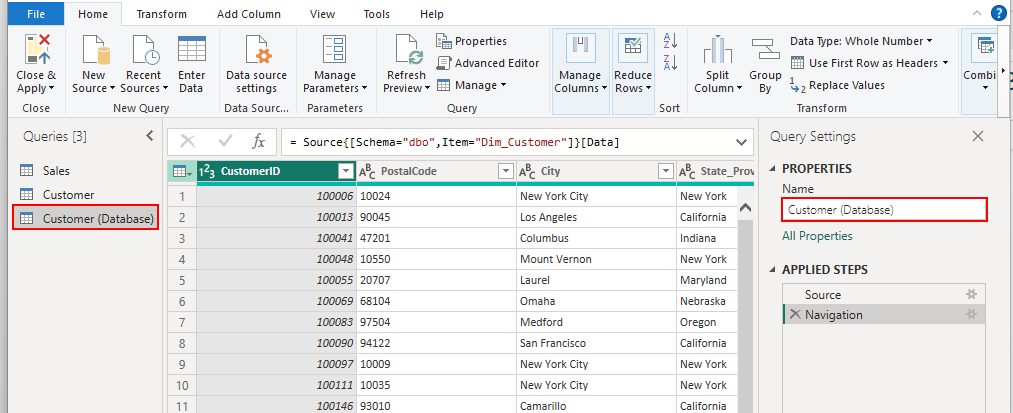1013x413 pixels.
Task: Collapse the APPLIED STEPS section
Action: tap(773, 270)
